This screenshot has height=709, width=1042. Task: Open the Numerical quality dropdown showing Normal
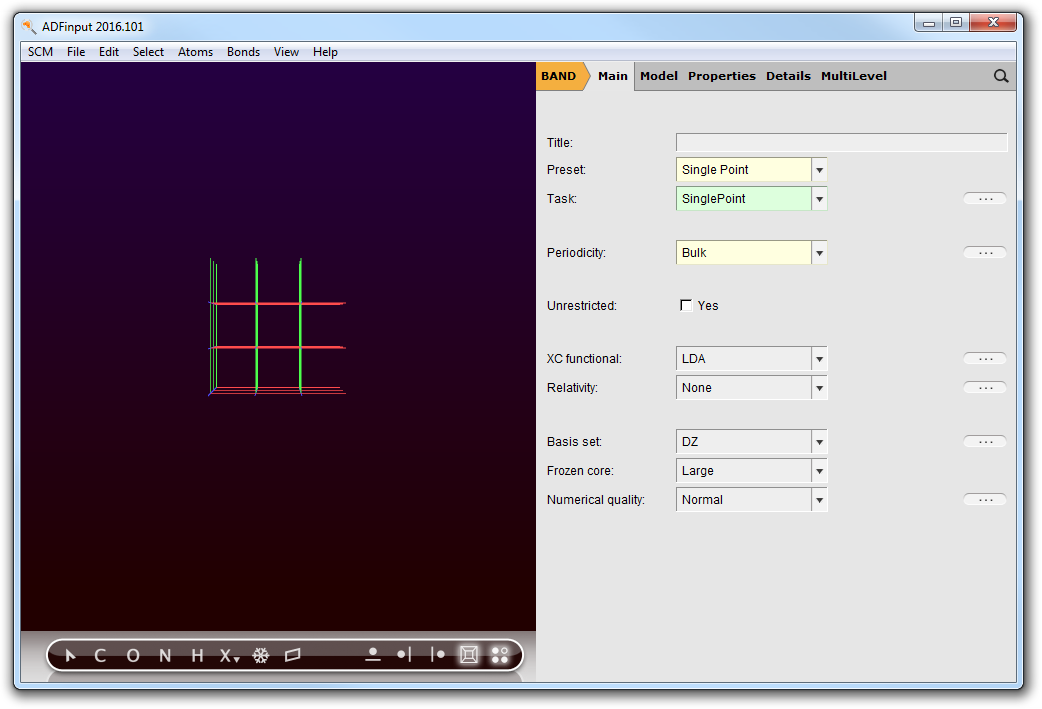tap(751, 500)
